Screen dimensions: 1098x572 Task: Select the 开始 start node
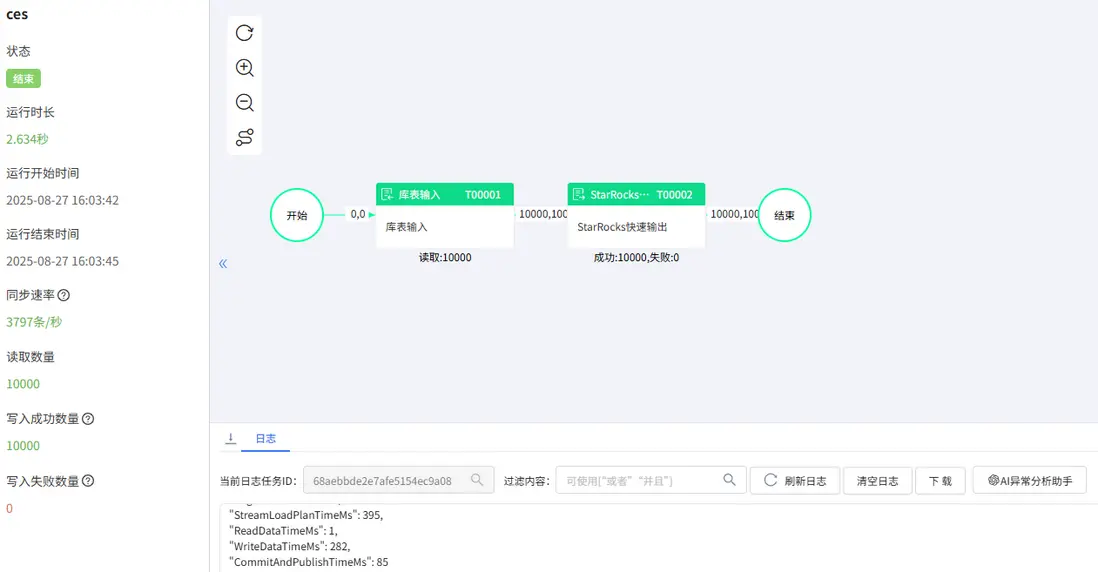coord(297,215)
